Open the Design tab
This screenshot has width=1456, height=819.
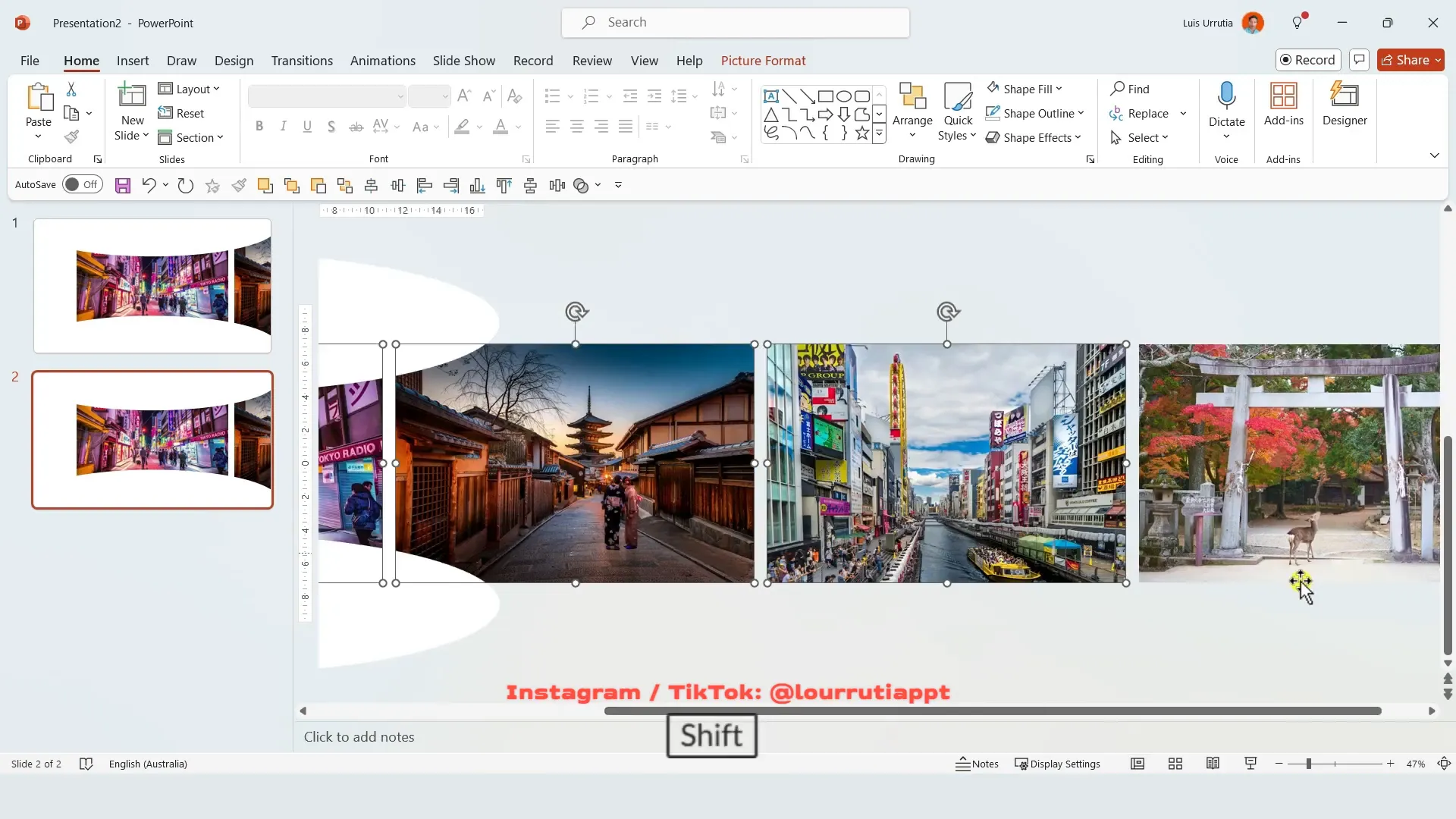(234, 61)
